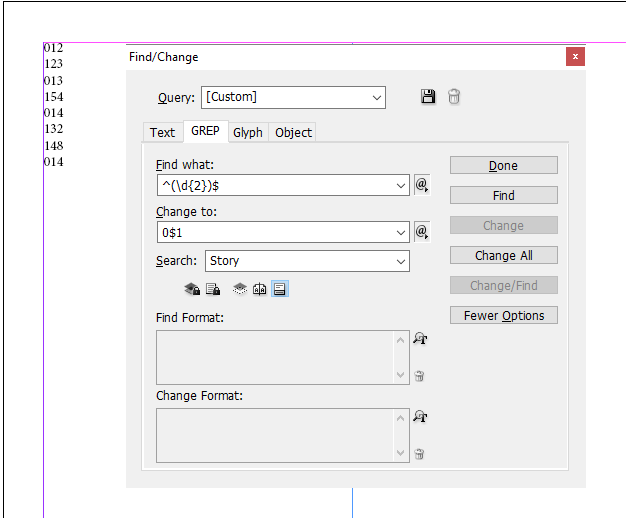Toggle Include Footnotes search option

click(280, 289)
